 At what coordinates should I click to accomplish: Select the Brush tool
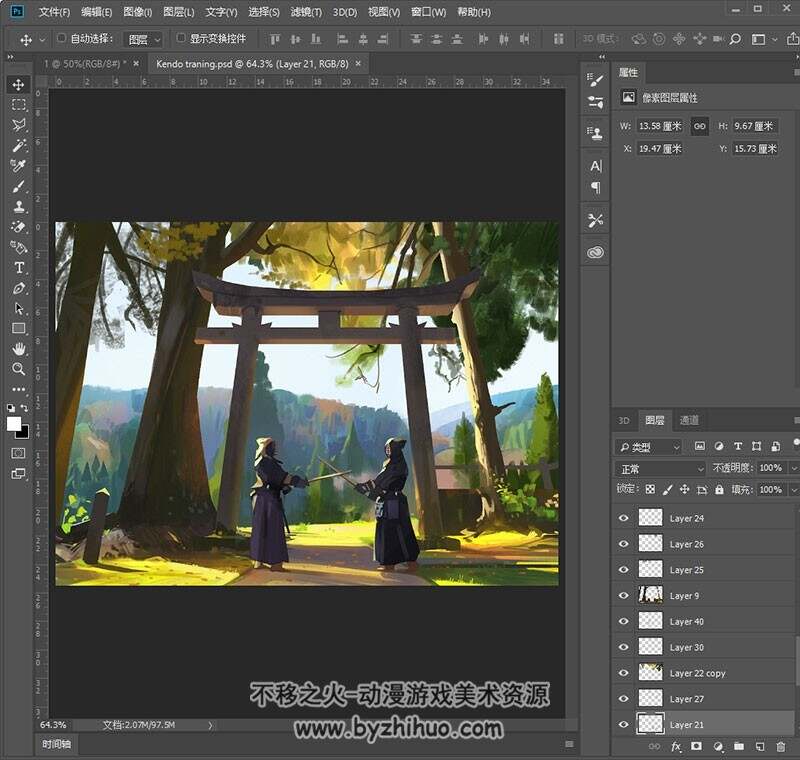pyautogui.click(x=19, y=186)
